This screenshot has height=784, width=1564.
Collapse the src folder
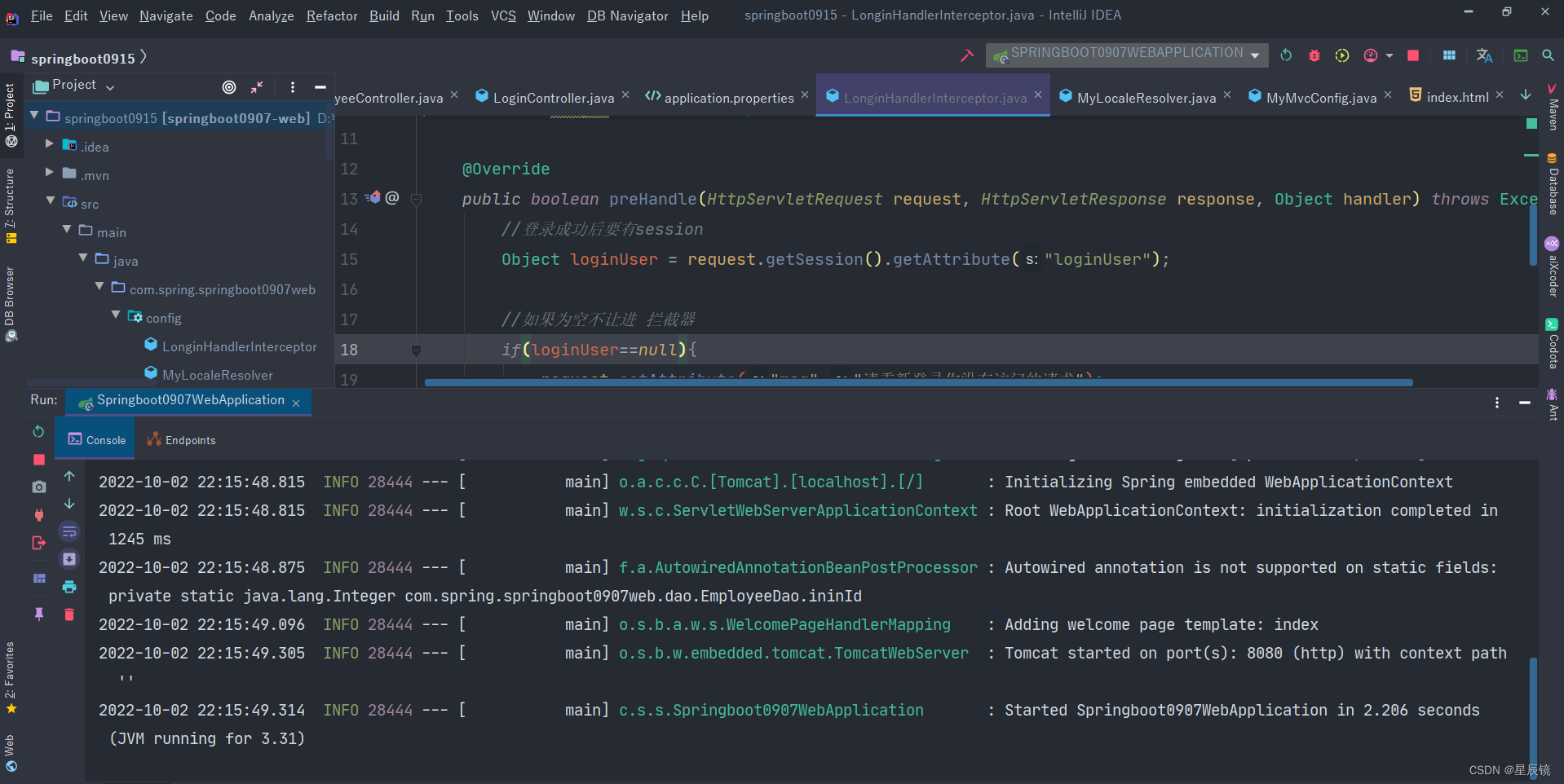point(51,201)
